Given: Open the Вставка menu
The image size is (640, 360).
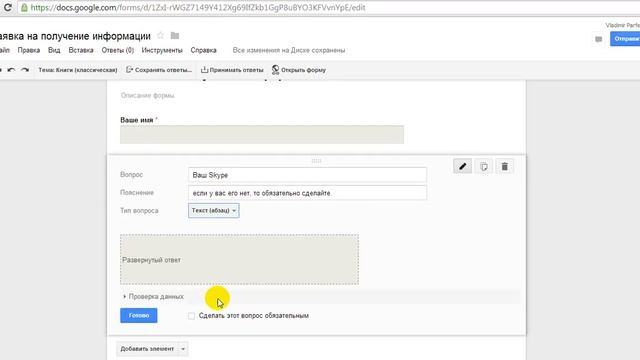Looking at the screenshot, I should (x=81, y=50).
